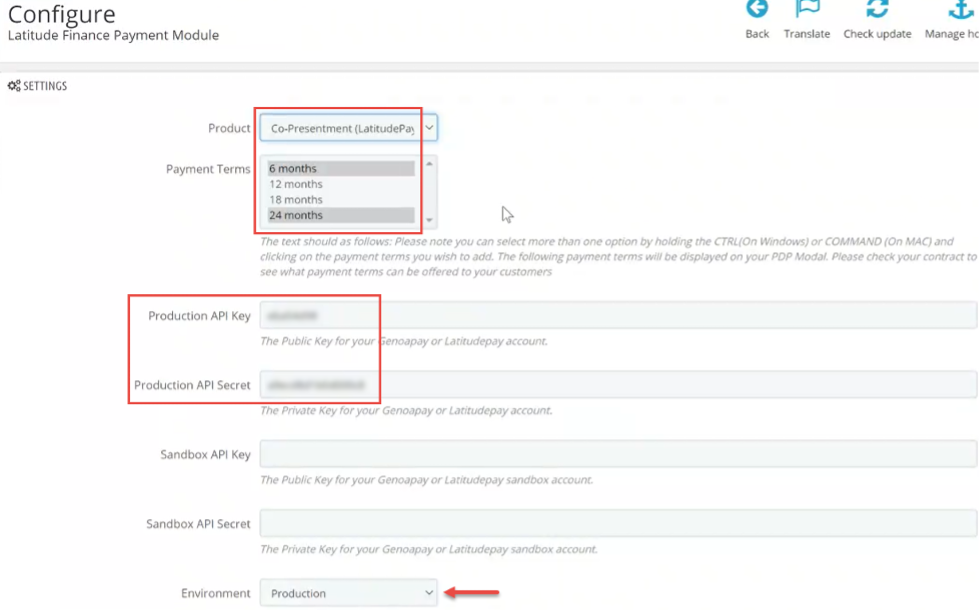Click the Environment label

coord(216,593)
